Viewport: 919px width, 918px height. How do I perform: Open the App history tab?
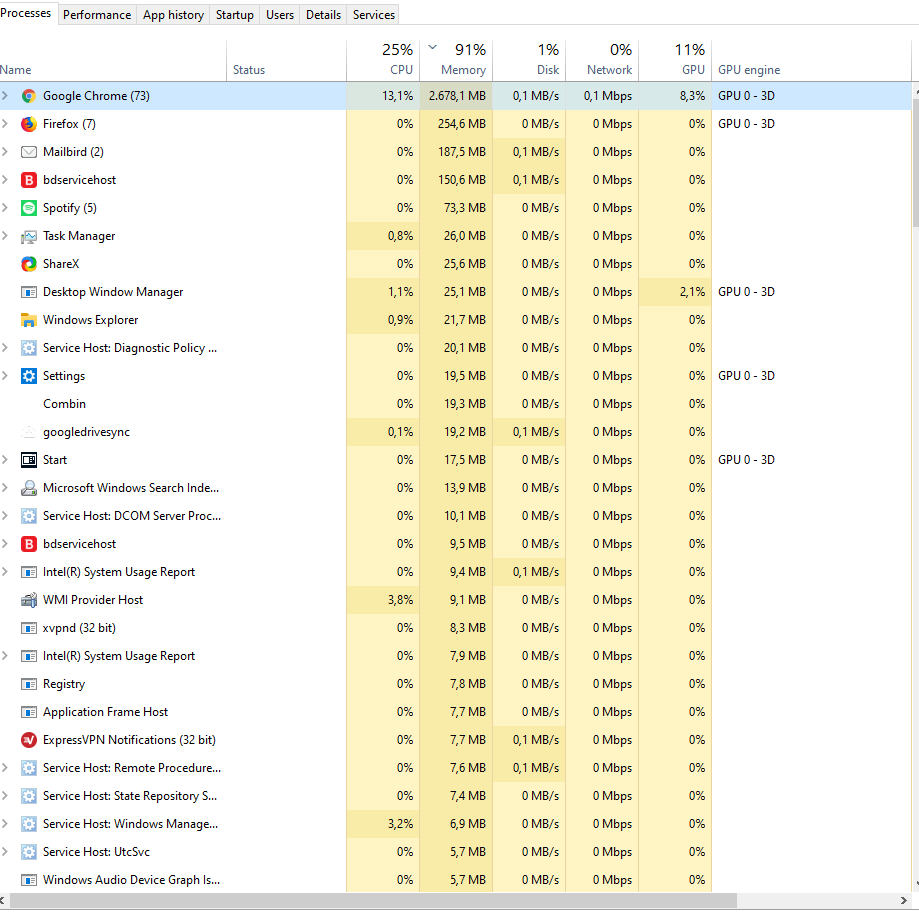[x=173, y=15]
